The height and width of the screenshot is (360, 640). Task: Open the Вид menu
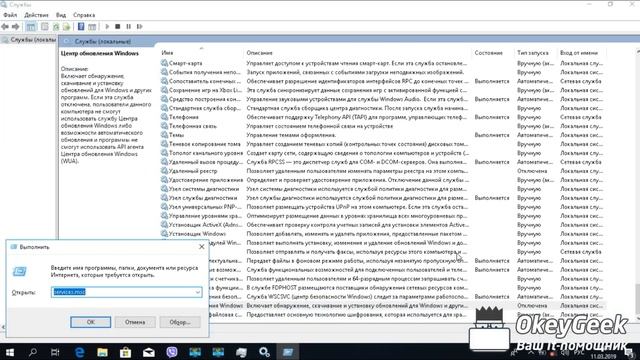[61, 15]
